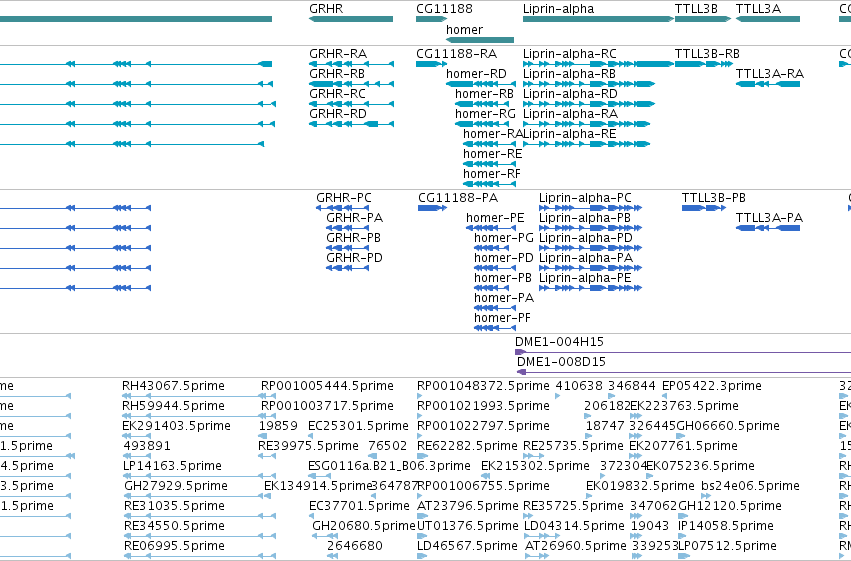The height and width of the screenshot is (561, 851).
Task: Select the TTLL3A-RA transcript
Action: coord(768,84)
